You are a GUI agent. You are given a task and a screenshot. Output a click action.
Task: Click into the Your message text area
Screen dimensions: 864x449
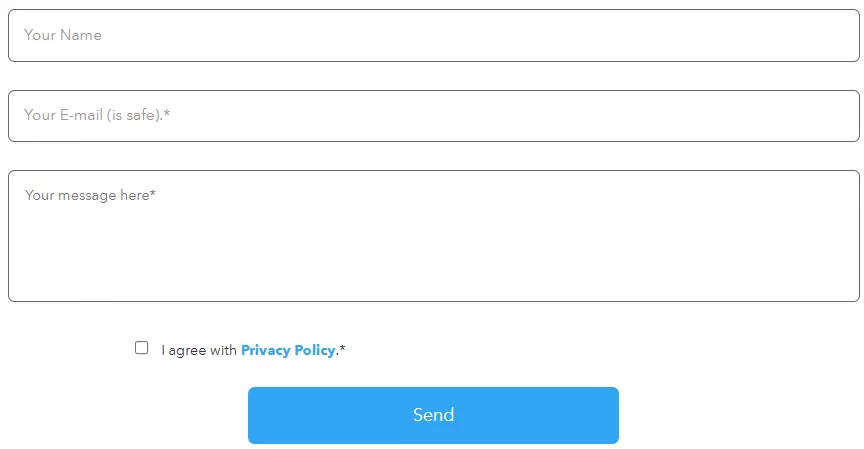click(x=433, y=235)
